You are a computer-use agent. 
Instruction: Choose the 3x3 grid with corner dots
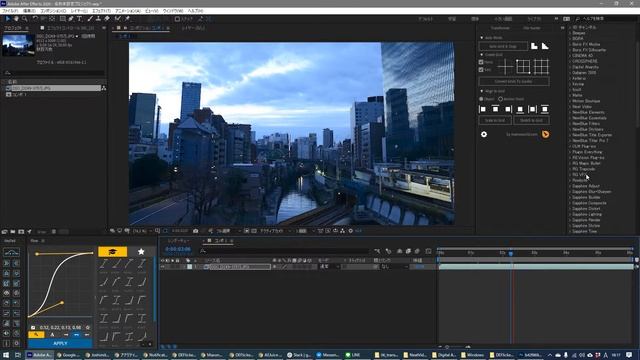point(523,67)
